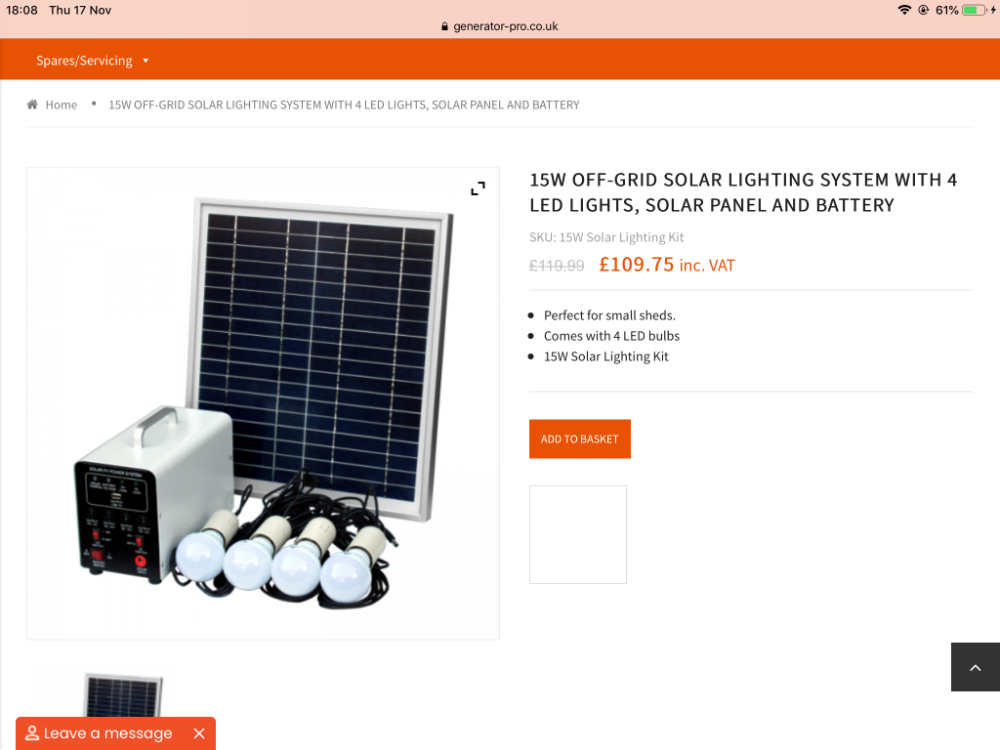Open the Leave a message chat
The height and width of the screenshot is (750, 1000).
coord(108,733)
